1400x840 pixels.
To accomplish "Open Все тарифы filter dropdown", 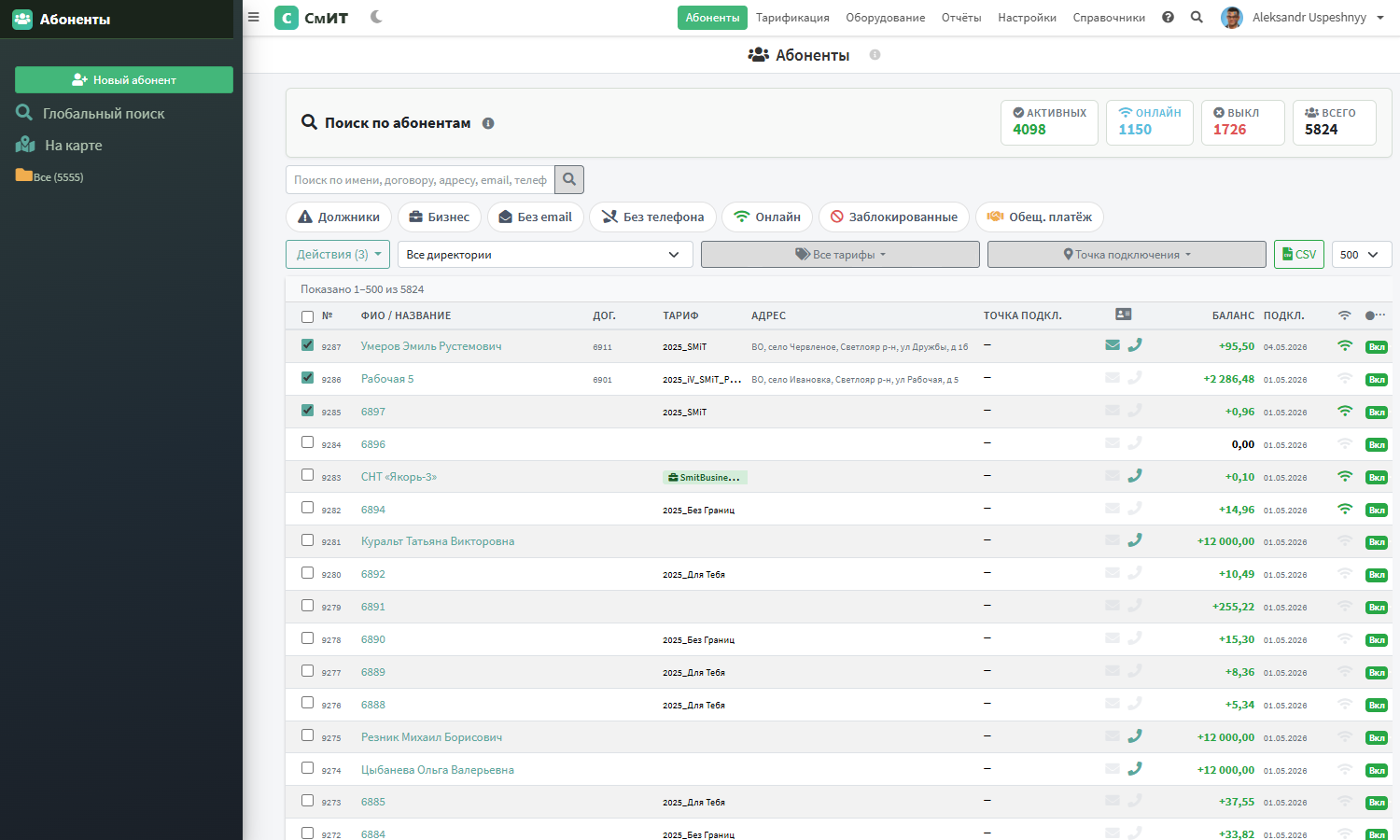I will [840, 255].
